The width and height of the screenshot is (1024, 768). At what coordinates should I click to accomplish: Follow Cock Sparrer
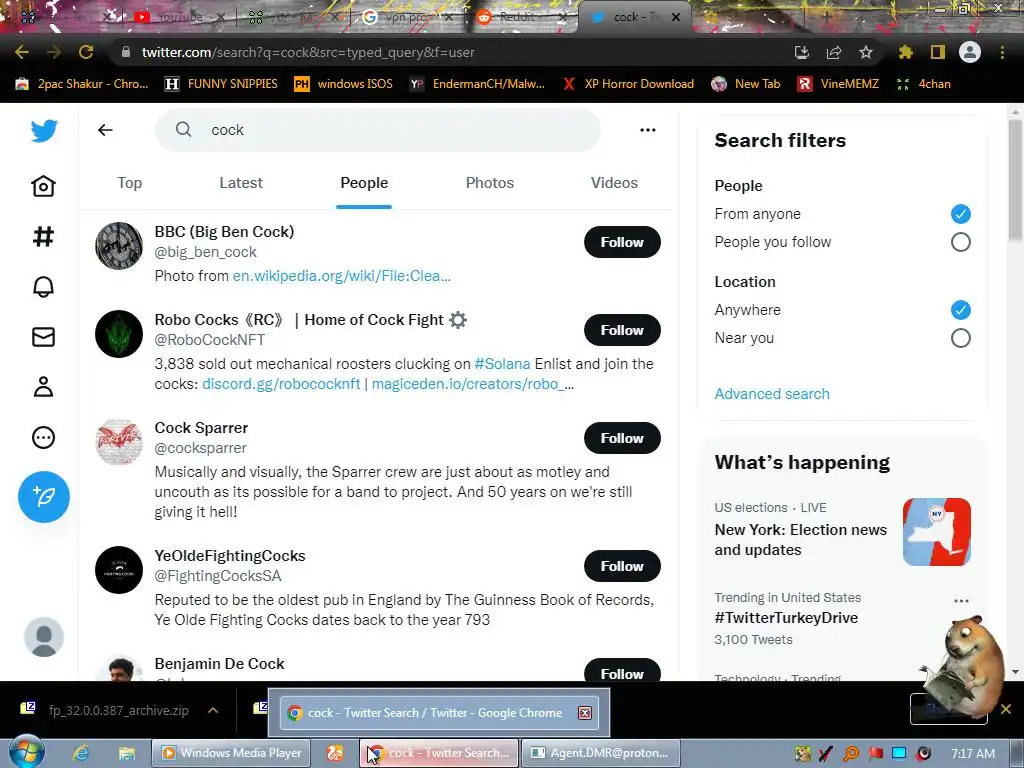pyautogui.click(x=622, y=438)
